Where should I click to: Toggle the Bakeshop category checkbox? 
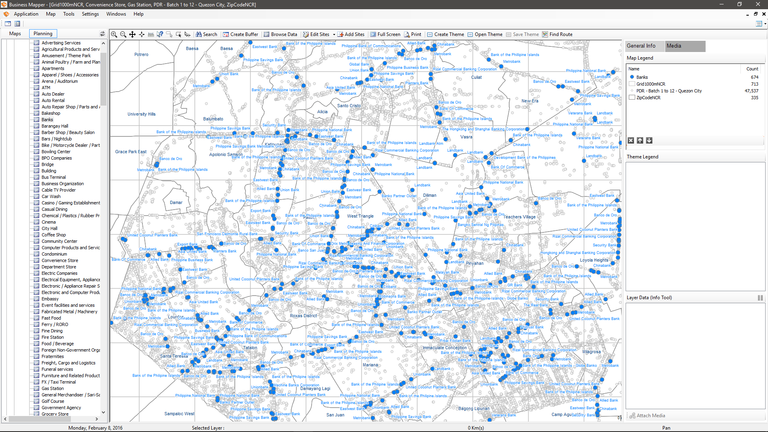pyautogui.click(x=36, y=113)
